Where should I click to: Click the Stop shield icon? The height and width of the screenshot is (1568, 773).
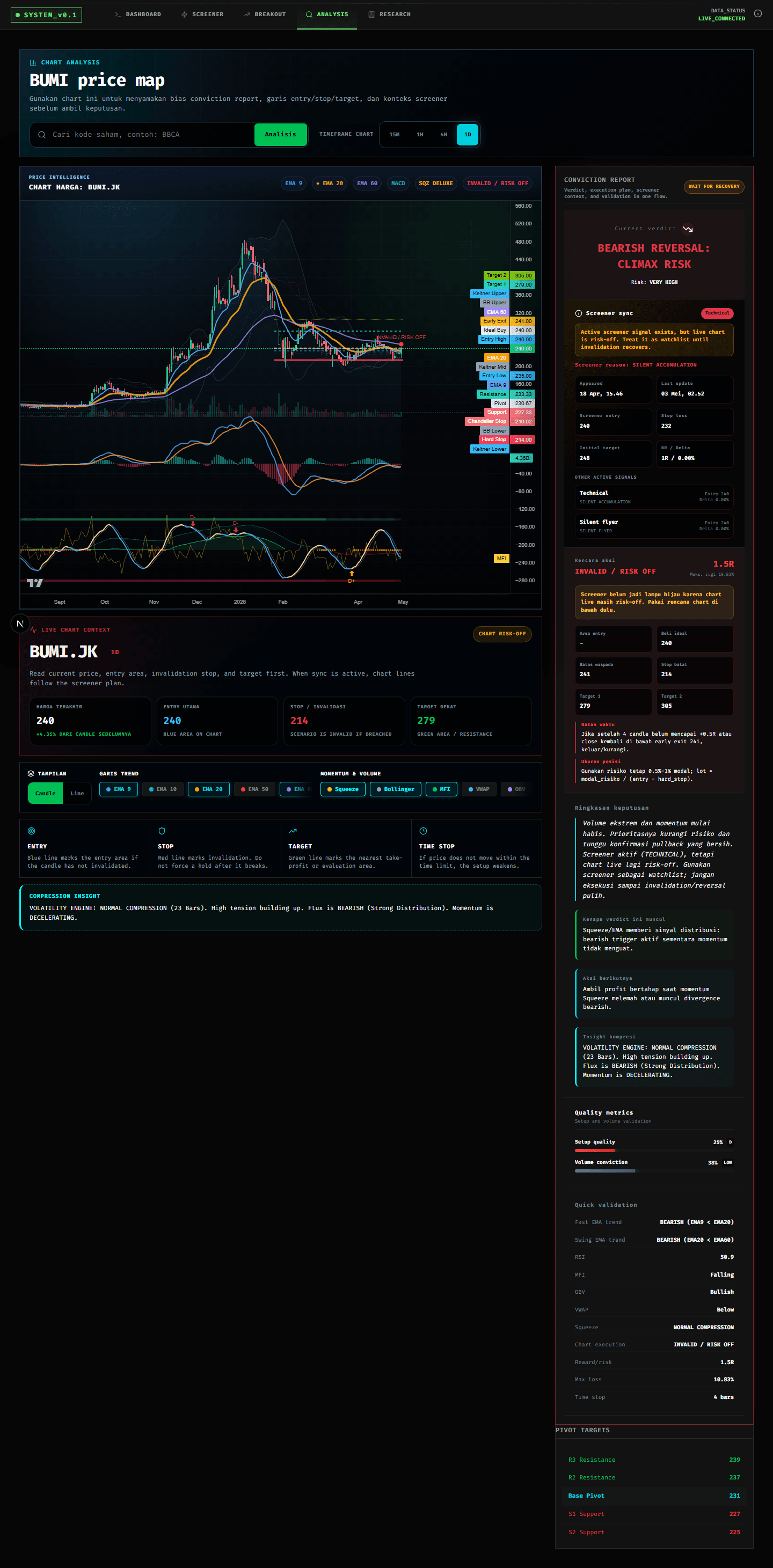(x=162, y=831)
